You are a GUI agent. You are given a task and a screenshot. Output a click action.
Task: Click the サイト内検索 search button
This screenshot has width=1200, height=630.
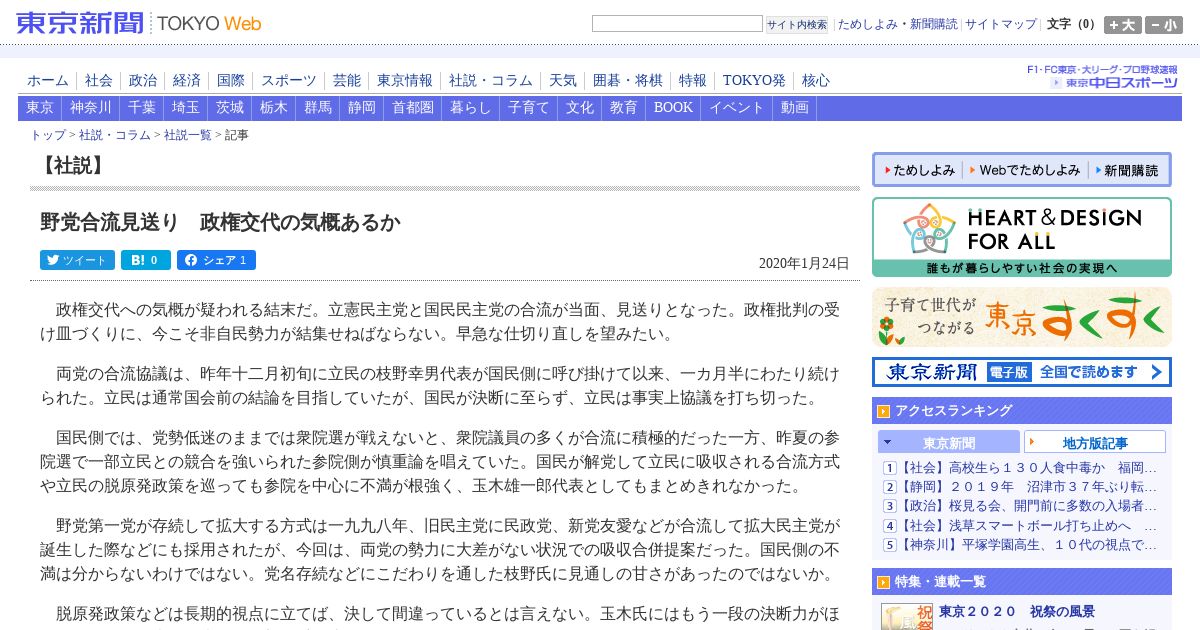(x=797, y=24)
